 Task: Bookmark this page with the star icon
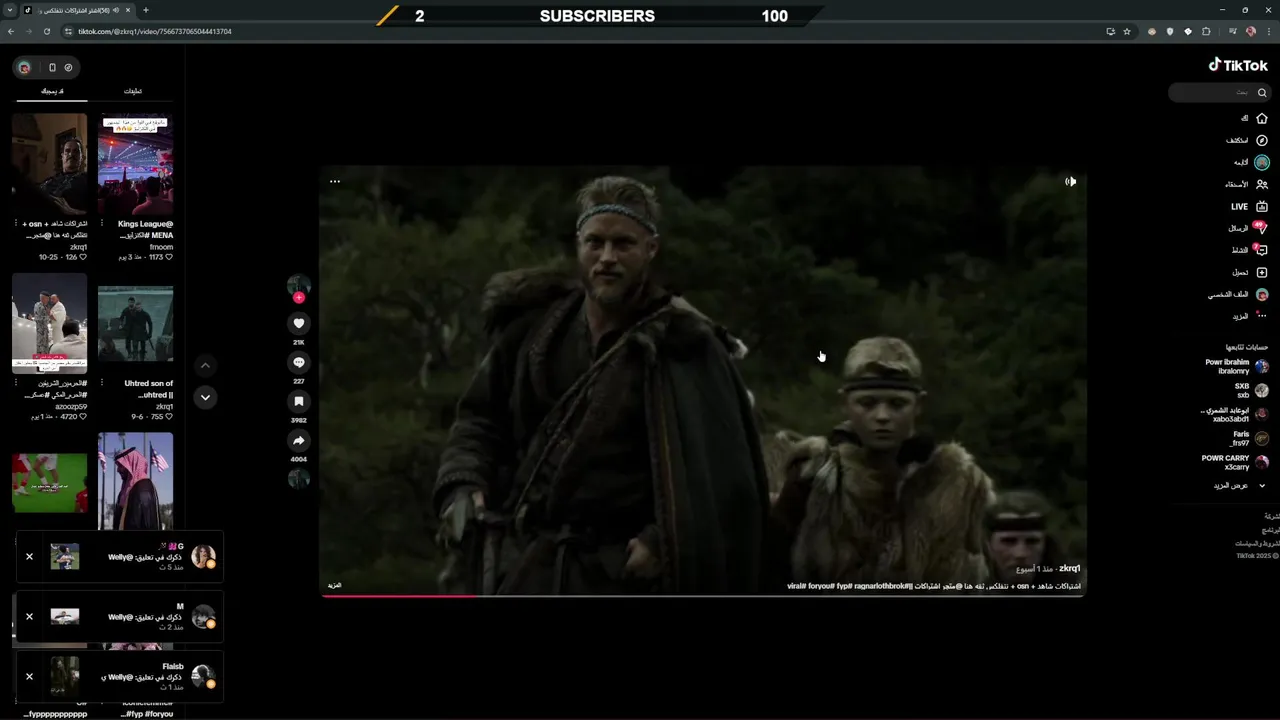coord(1127,31)
